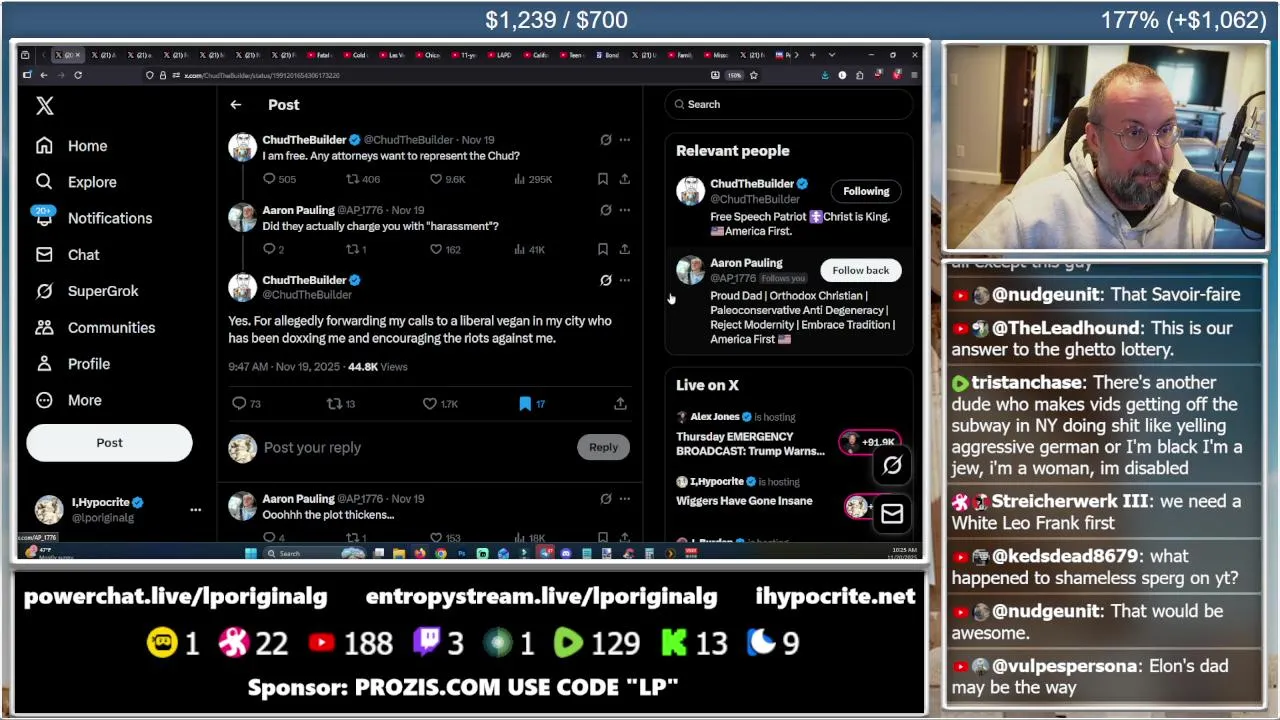Go to Home in the sidebar

72,146
